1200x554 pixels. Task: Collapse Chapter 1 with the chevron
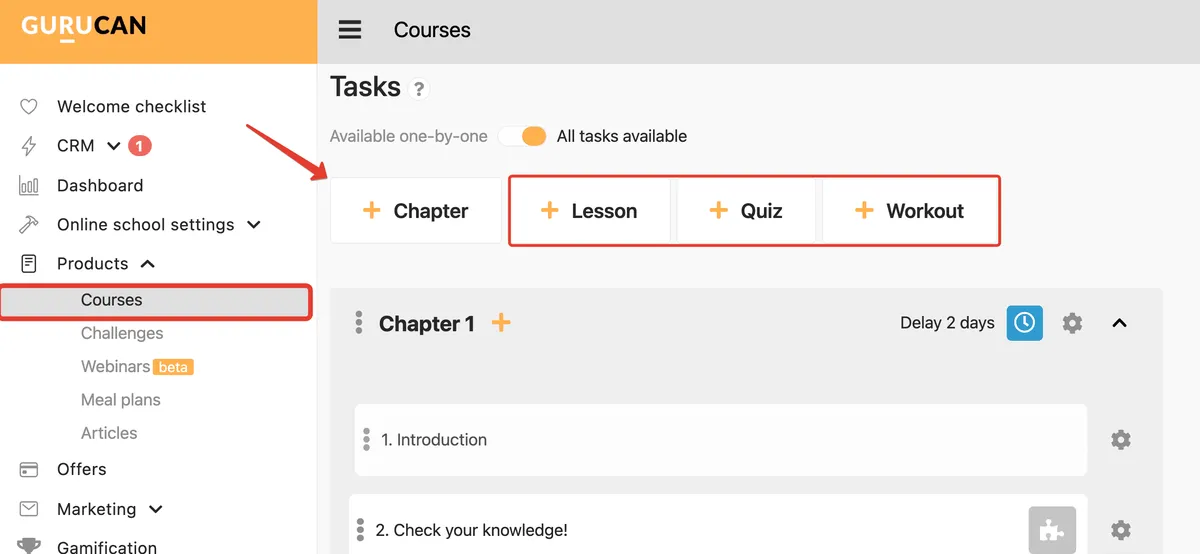coord(1120,323)
